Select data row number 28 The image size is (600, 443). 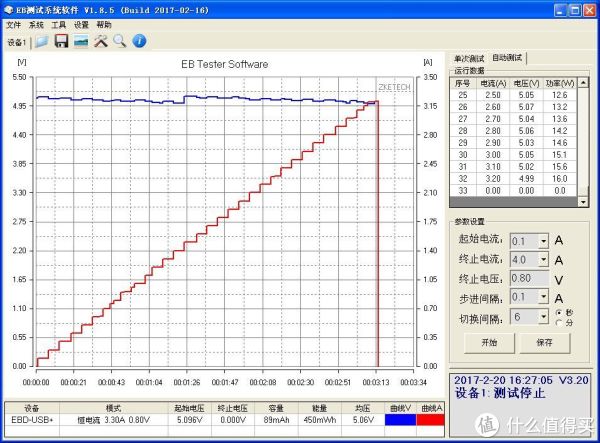coord(514,131)
